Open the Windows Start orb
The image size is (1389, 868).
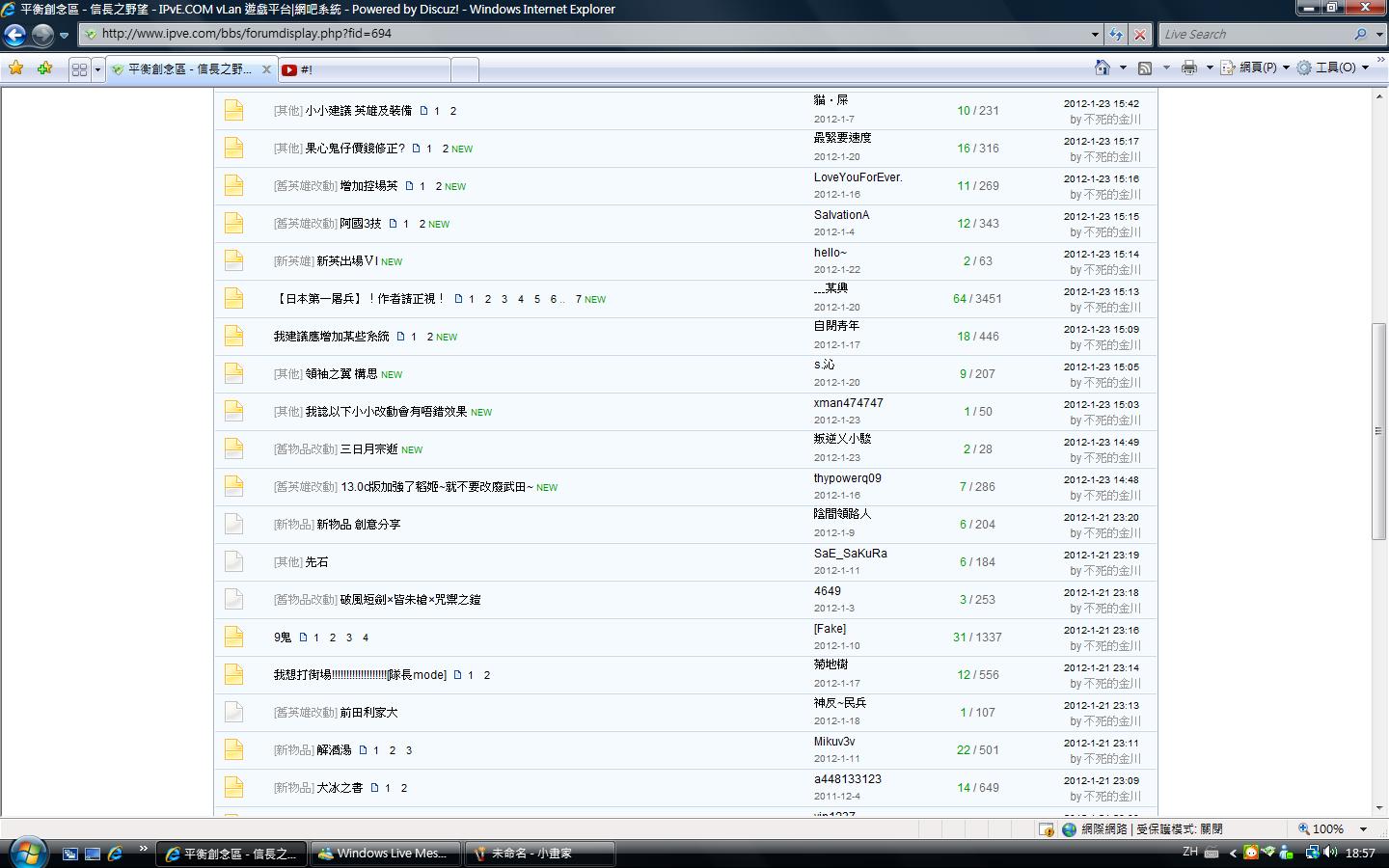pyautogui.click(x=26, y=852)
